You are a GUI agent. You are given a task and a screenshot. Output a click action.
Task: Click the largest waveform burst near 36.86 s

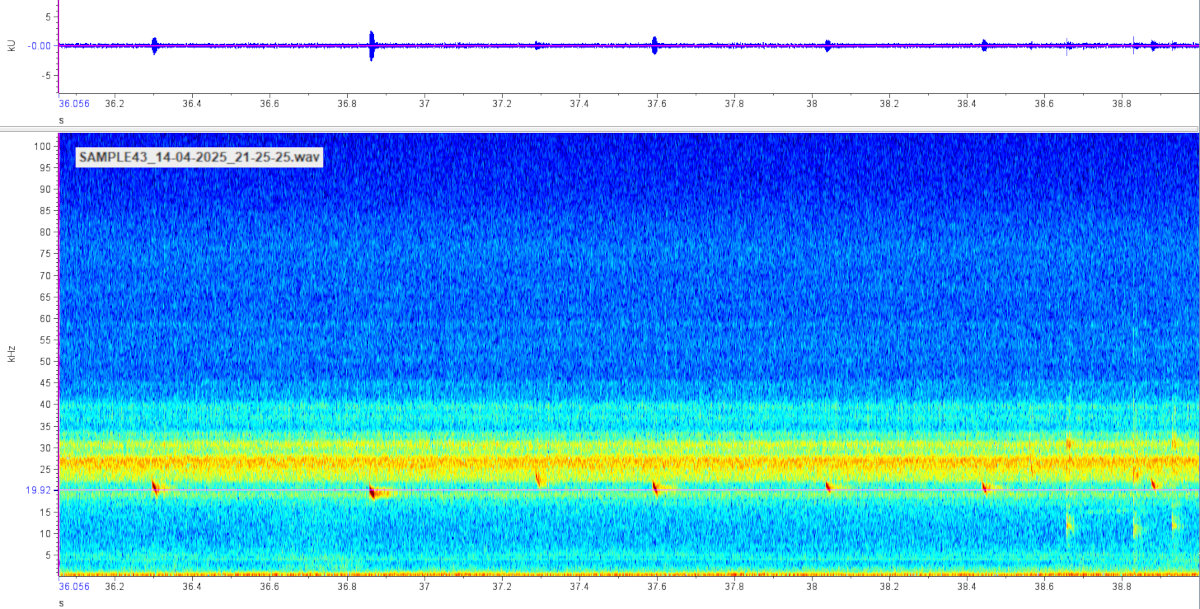(x=371, y=45)
